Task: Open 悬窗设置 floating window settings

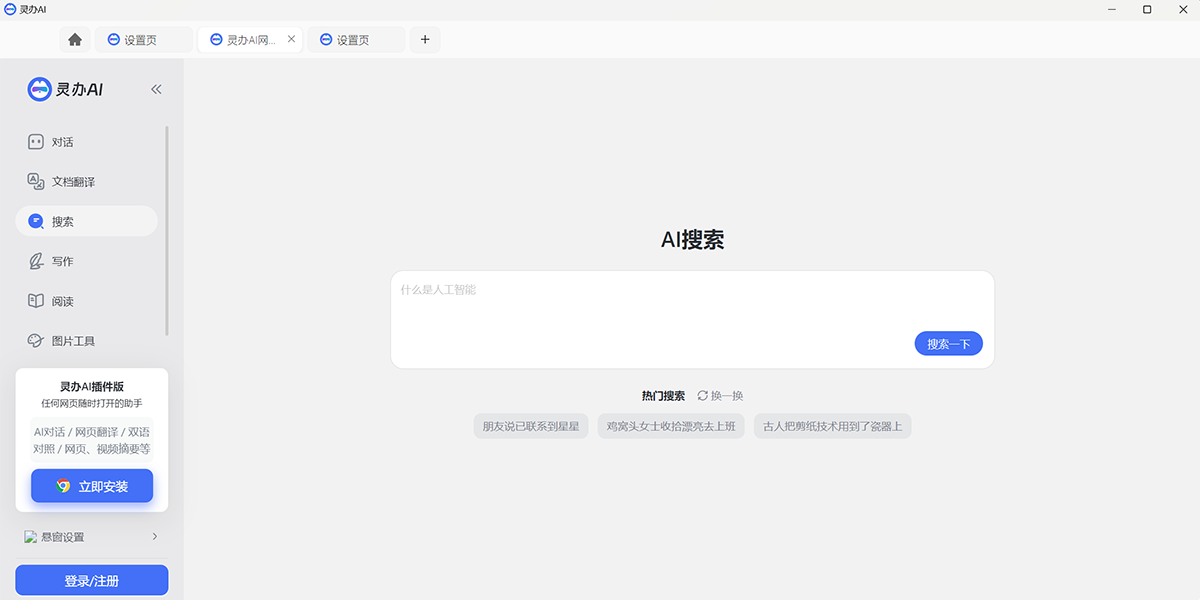Action: point(92,537)
